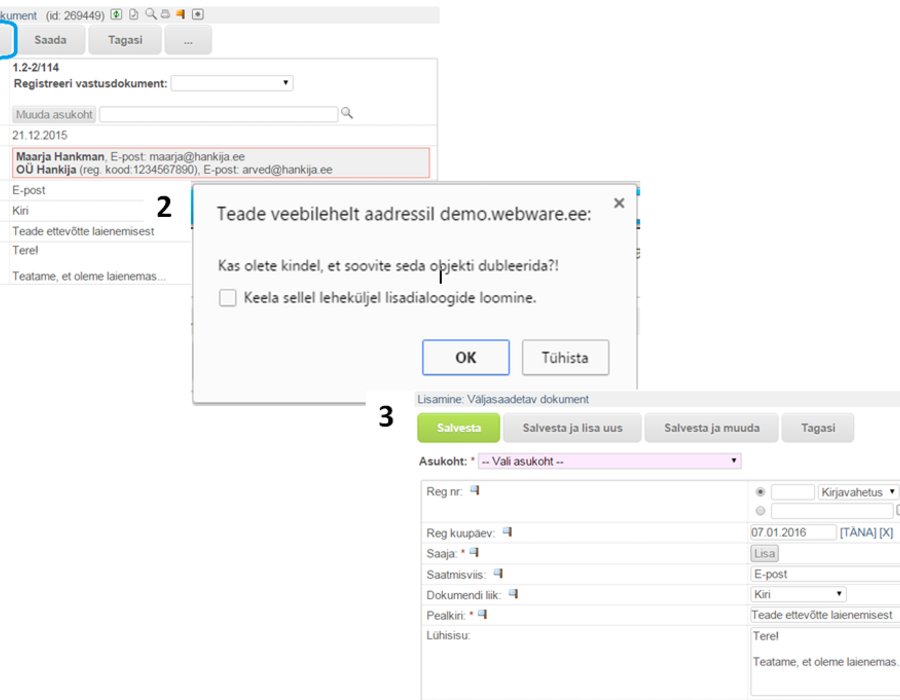Click the Reg kuupäev date field
This screenshot has height=700, width=900.
tap(793, 532)
